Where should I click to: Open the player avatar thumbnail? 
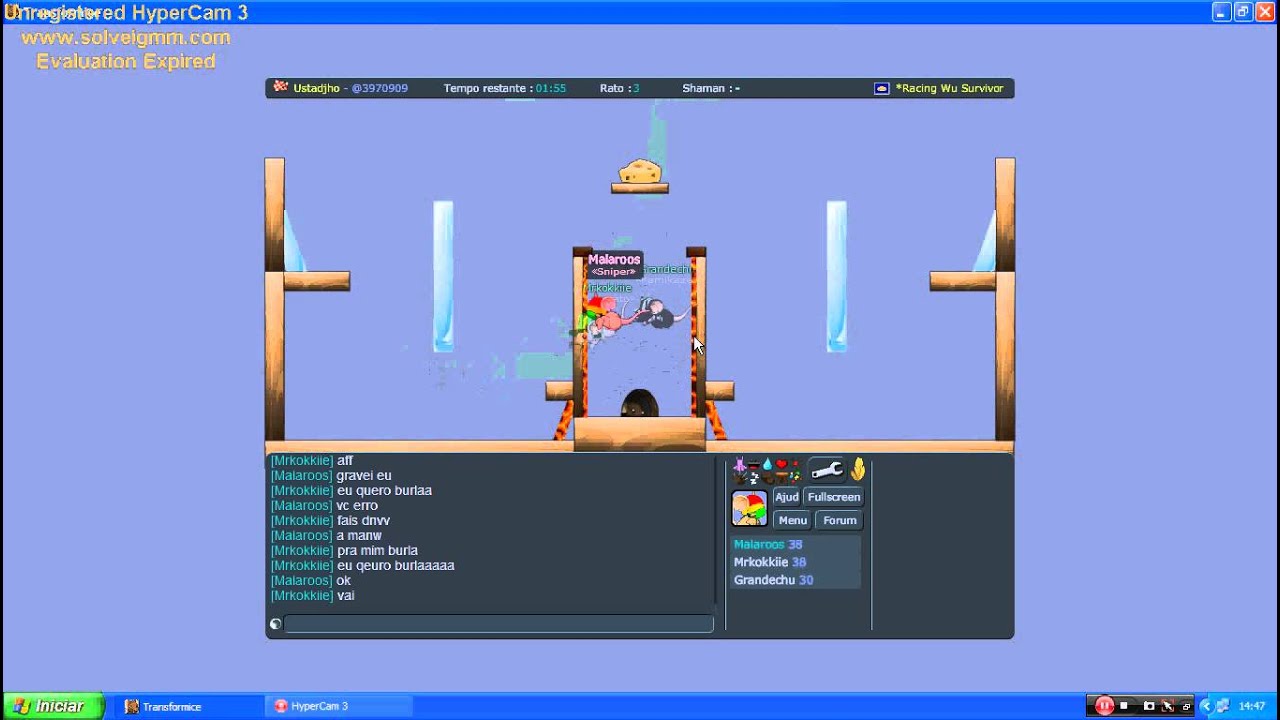pos(749,508)
